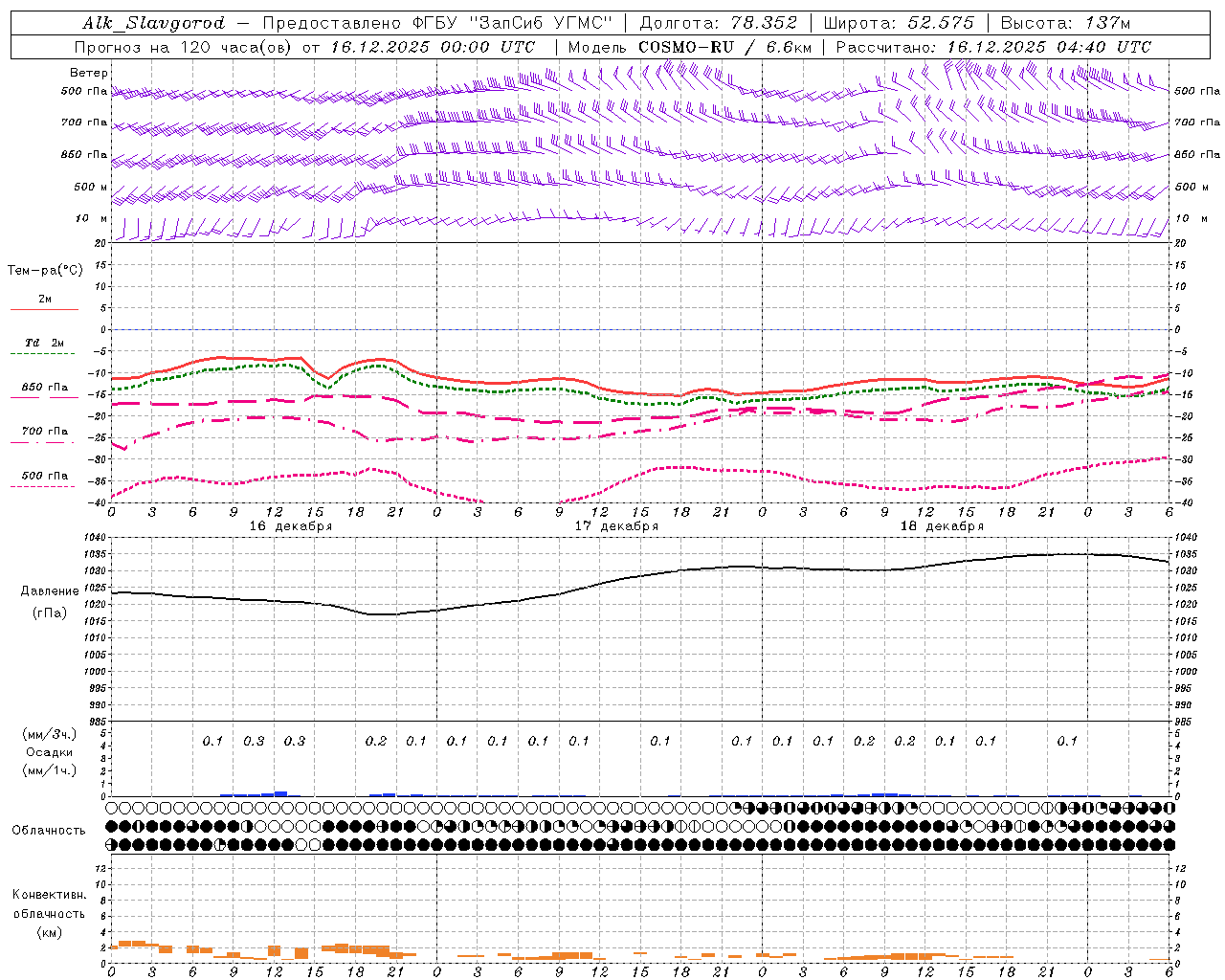This screenshot has width=1225, height=980.
Task: Click the "Модель COSMO-RU / 6.6км" text
Action: tap(690, 47)
